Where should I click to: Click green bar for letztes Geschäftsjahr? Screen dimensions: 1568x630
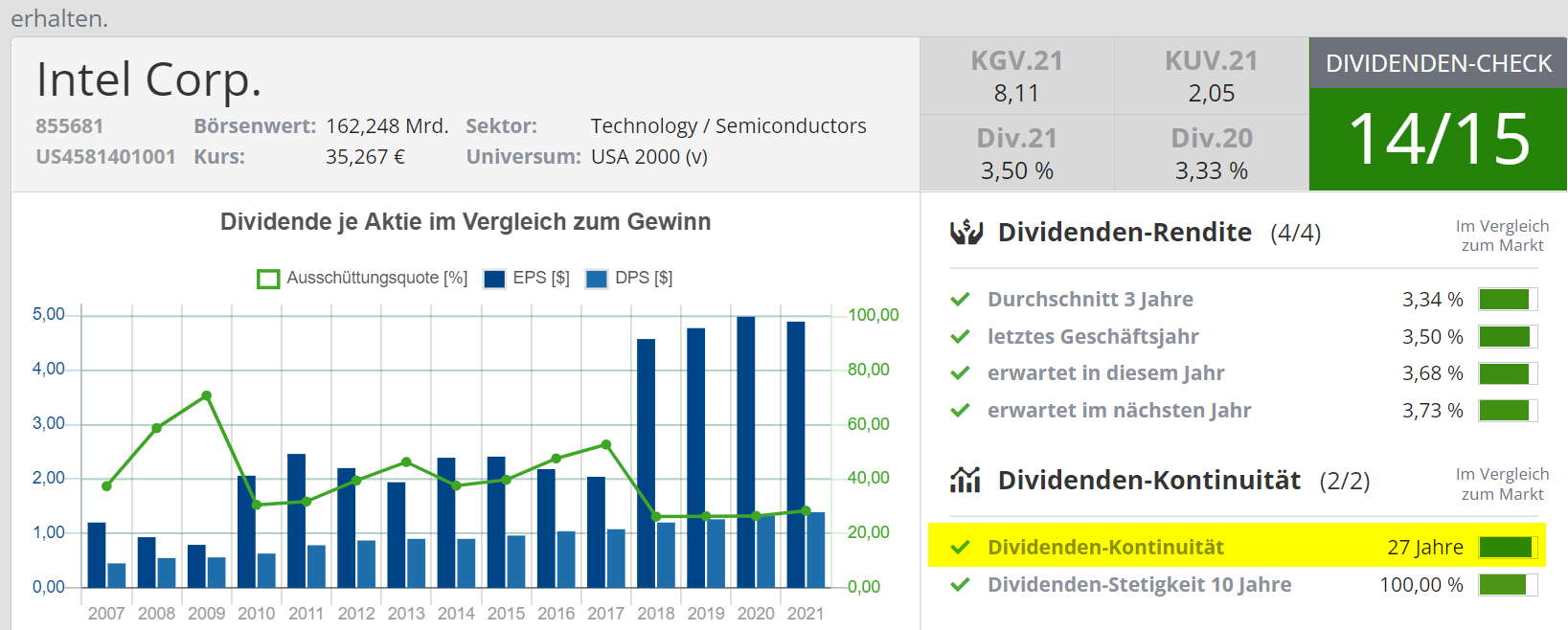click(1508, 337)
